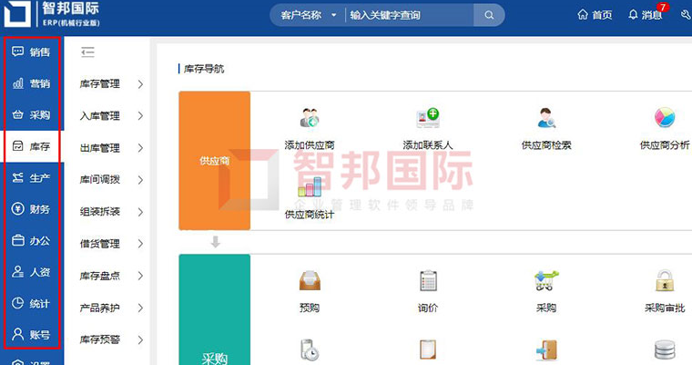The width and height of the screenshot is (695, 381).
Task: Click the search magnifier button
Action: (x=489, y=15)
